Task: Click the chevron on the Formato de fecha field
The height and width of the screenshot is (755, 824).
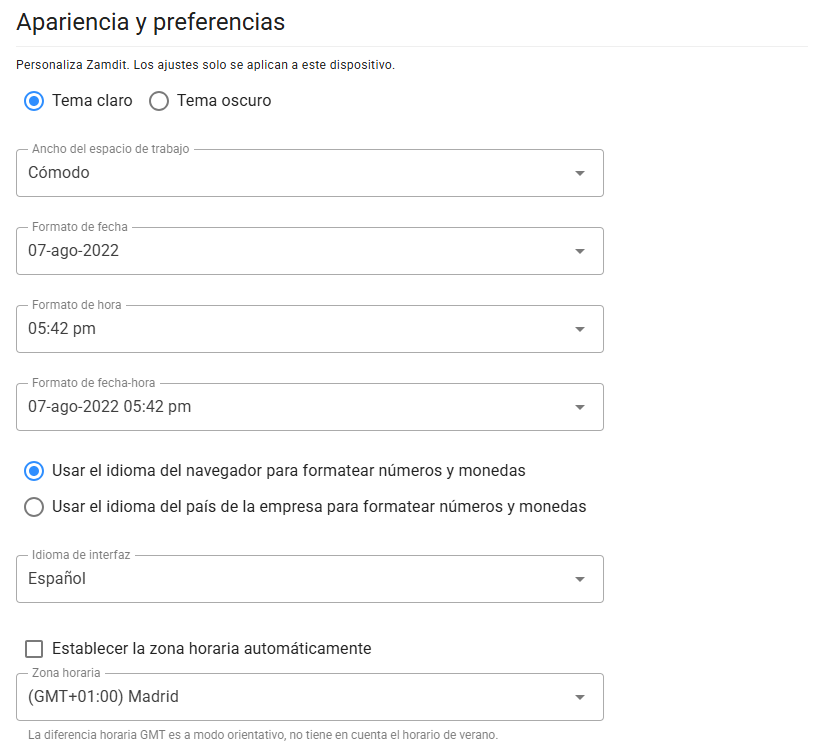Action: pos(579,250)
